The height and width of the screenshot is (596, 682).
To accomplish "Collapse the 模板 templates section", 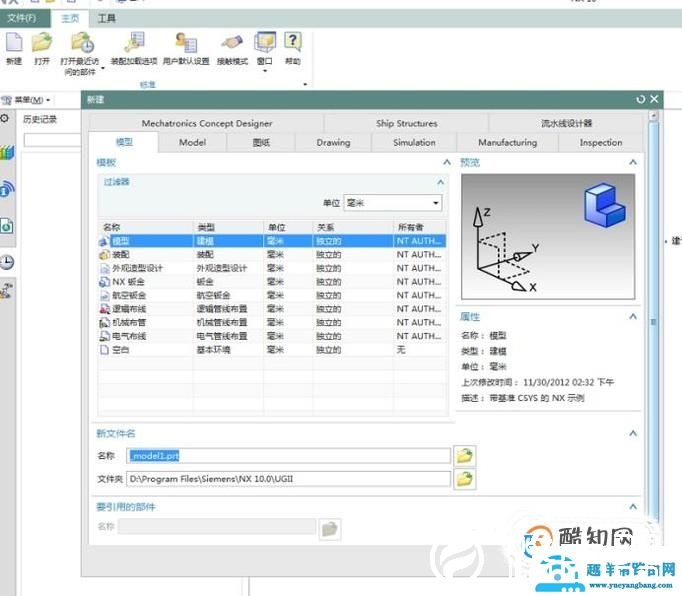I will click(447, 162).
